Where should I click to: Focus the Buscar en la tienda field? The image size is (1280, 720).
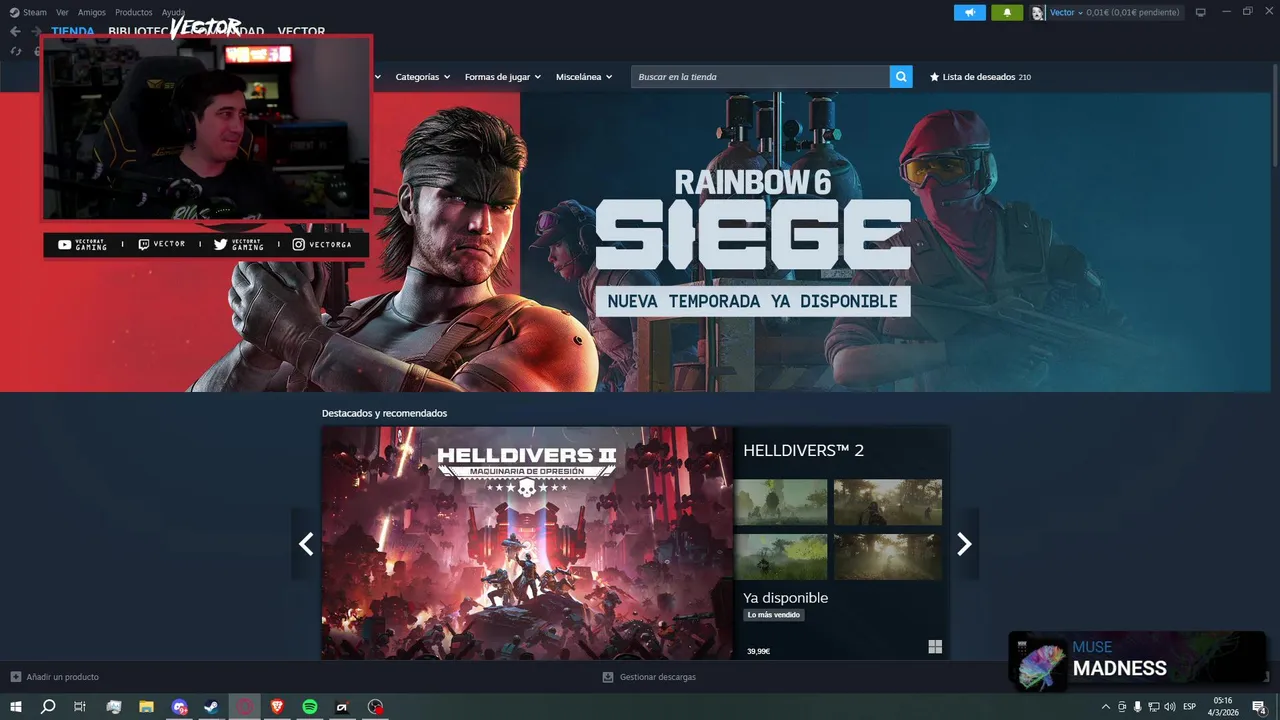point(760,77)
